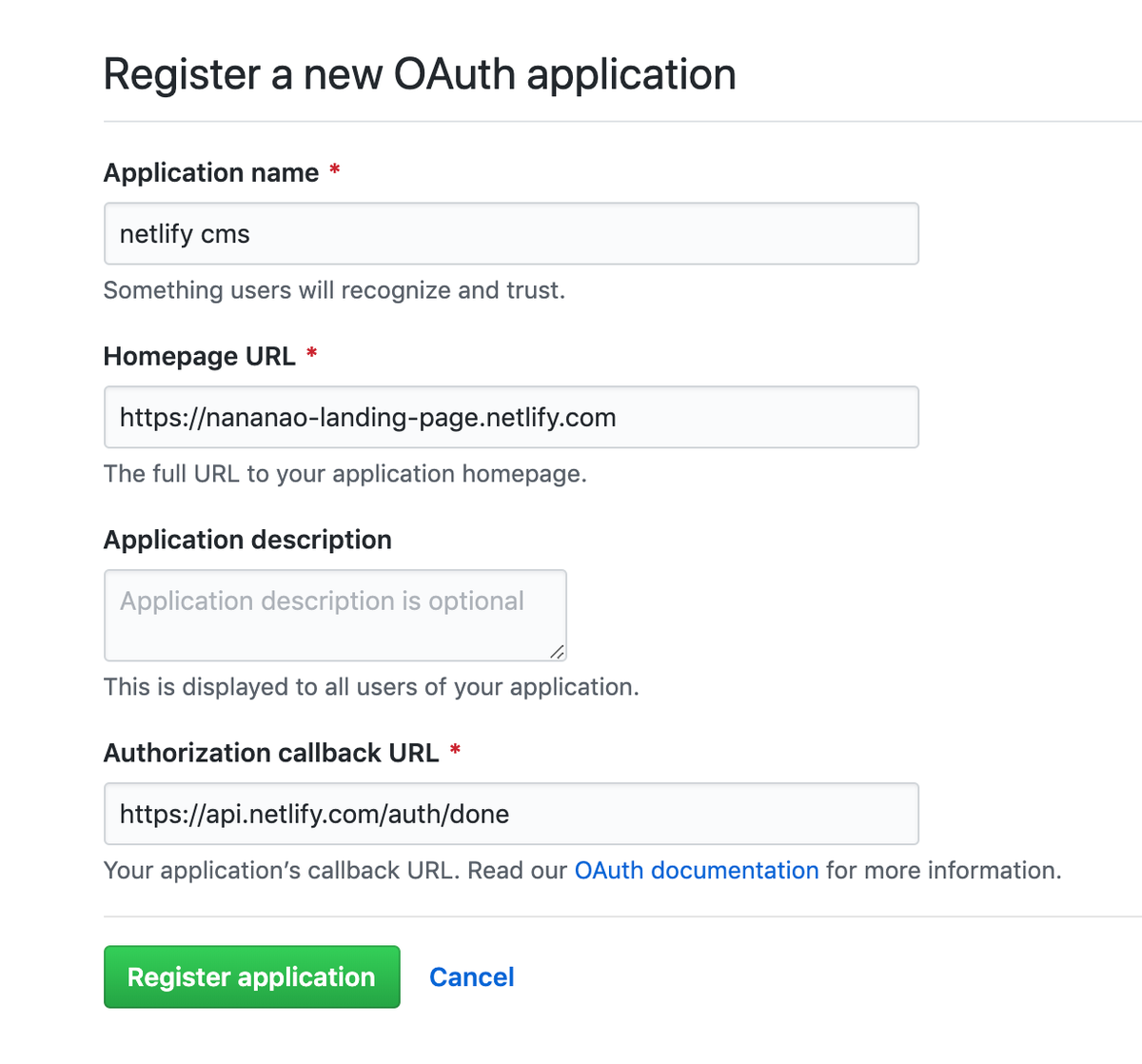Click the "Something users will recognize and trust" hint
Viewport: 1142px width, 1064px height.
coord(334,290)
